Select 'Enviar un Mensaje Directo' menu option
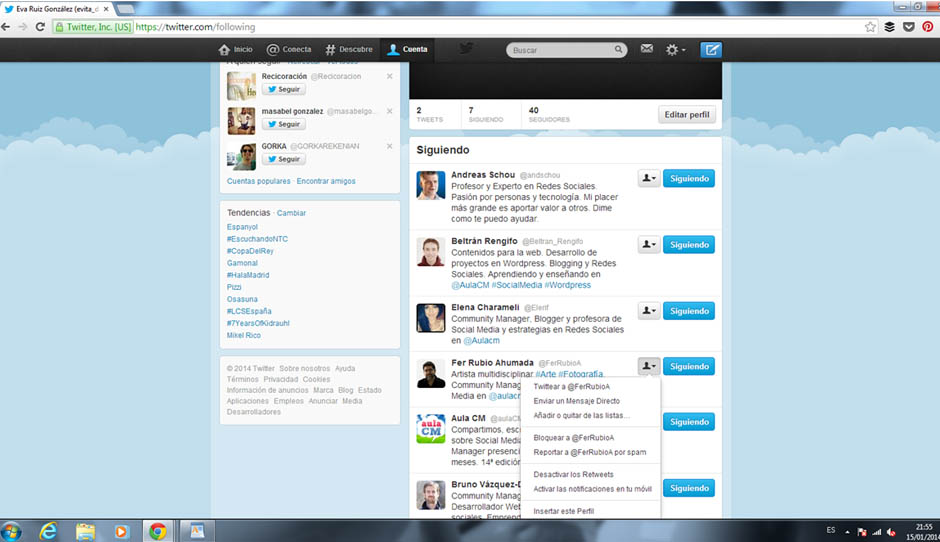Viewport: 940px width, 542px height. [x=576, y=400]
